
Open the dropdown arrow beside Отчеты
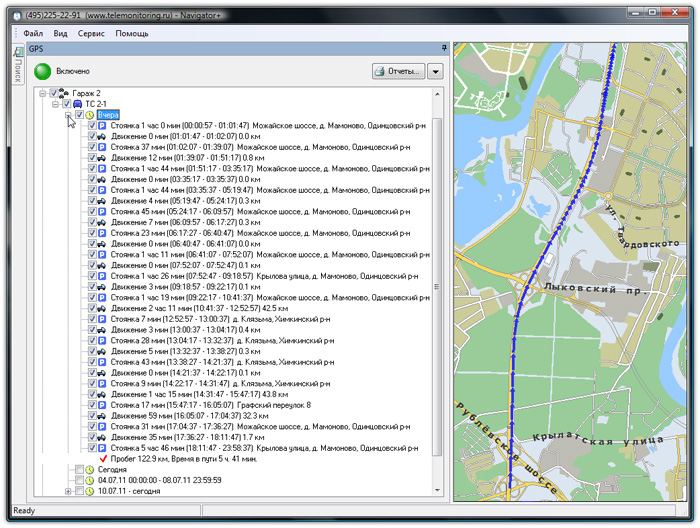click(x=435, y=71)
